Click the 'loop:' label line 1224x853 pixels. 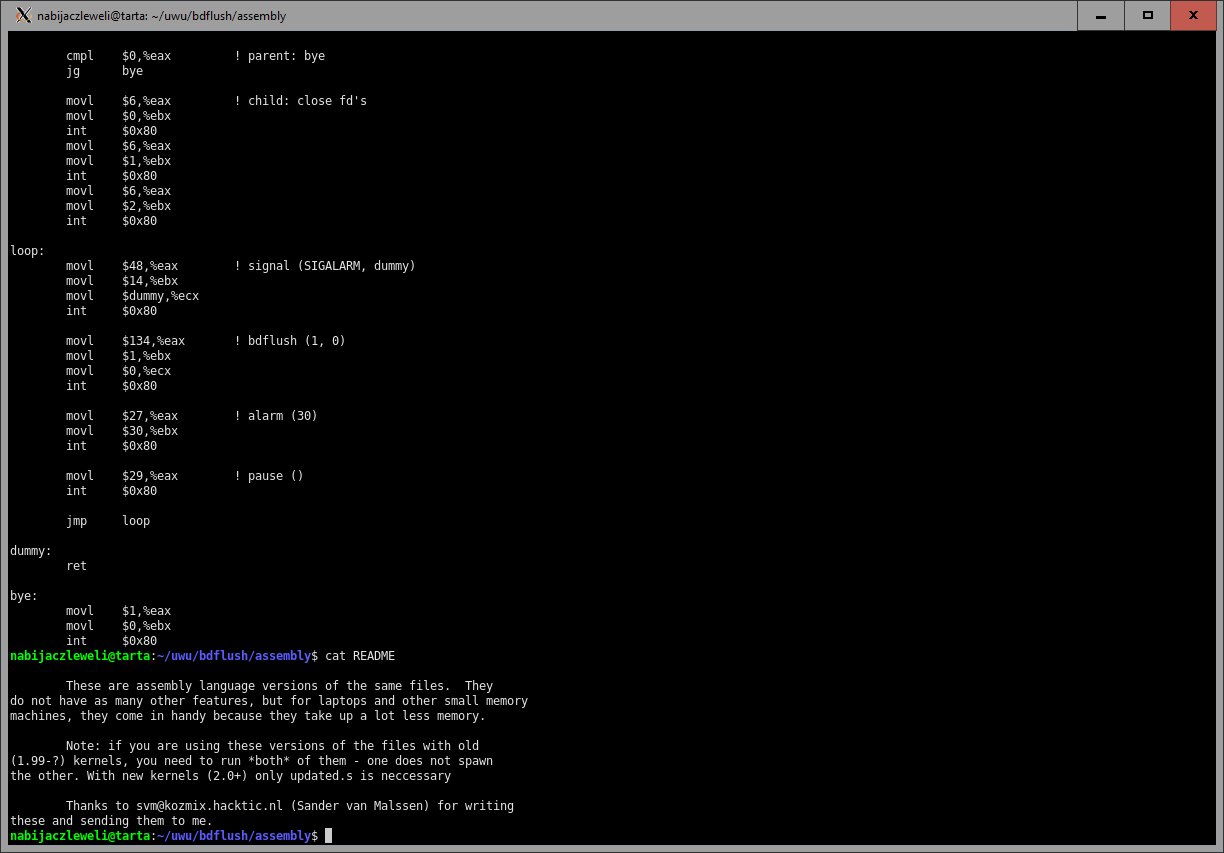27,251
